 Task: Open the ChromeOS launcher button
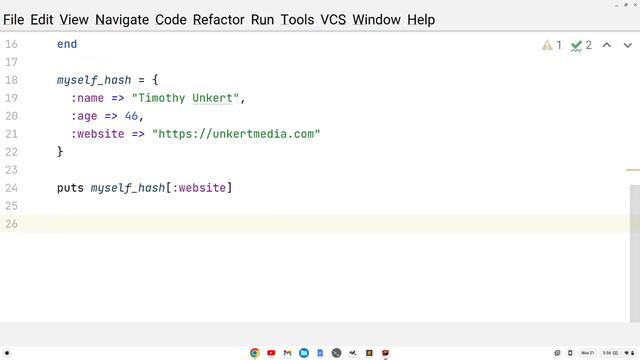pos(7,353)
